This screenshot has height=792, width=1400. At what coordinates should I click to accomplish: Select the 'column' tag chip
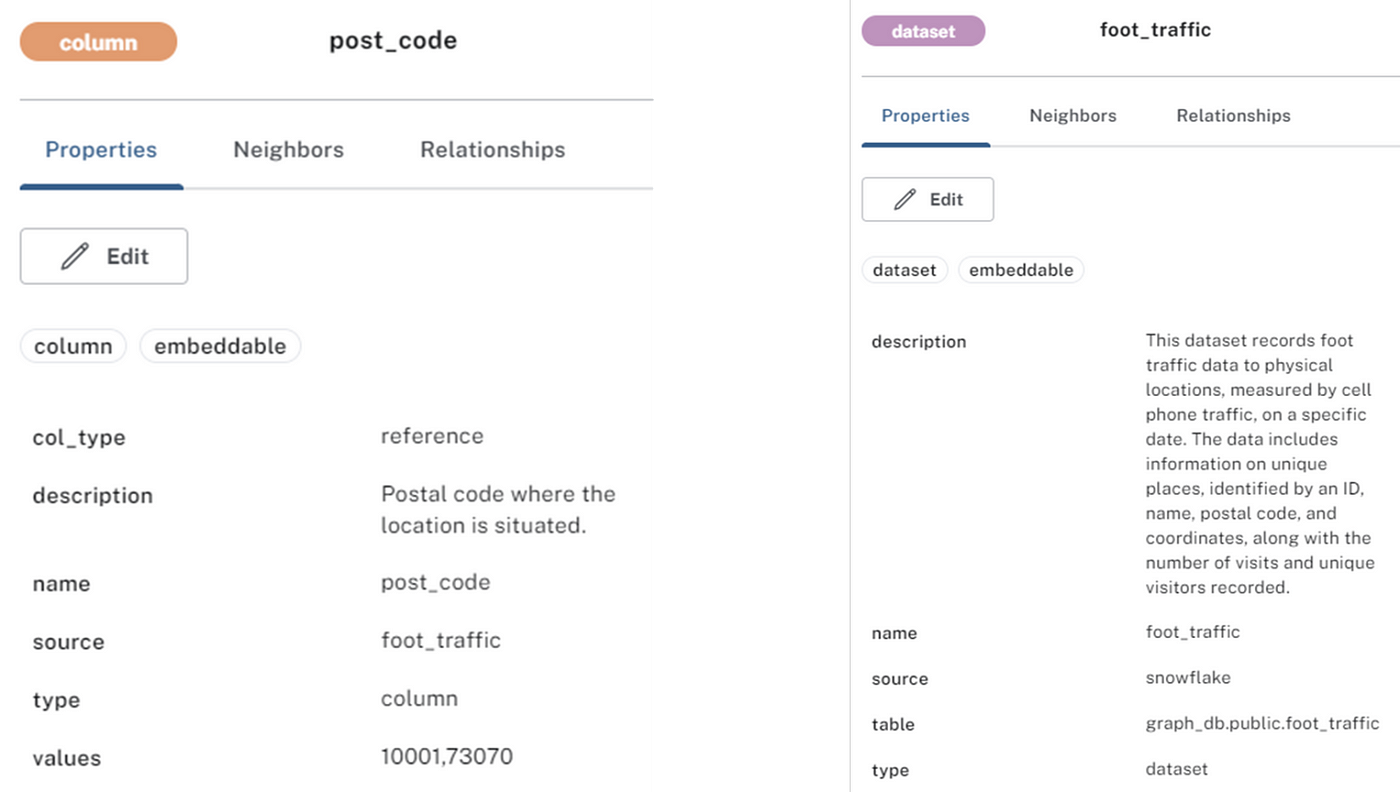(x=73, y=346)
